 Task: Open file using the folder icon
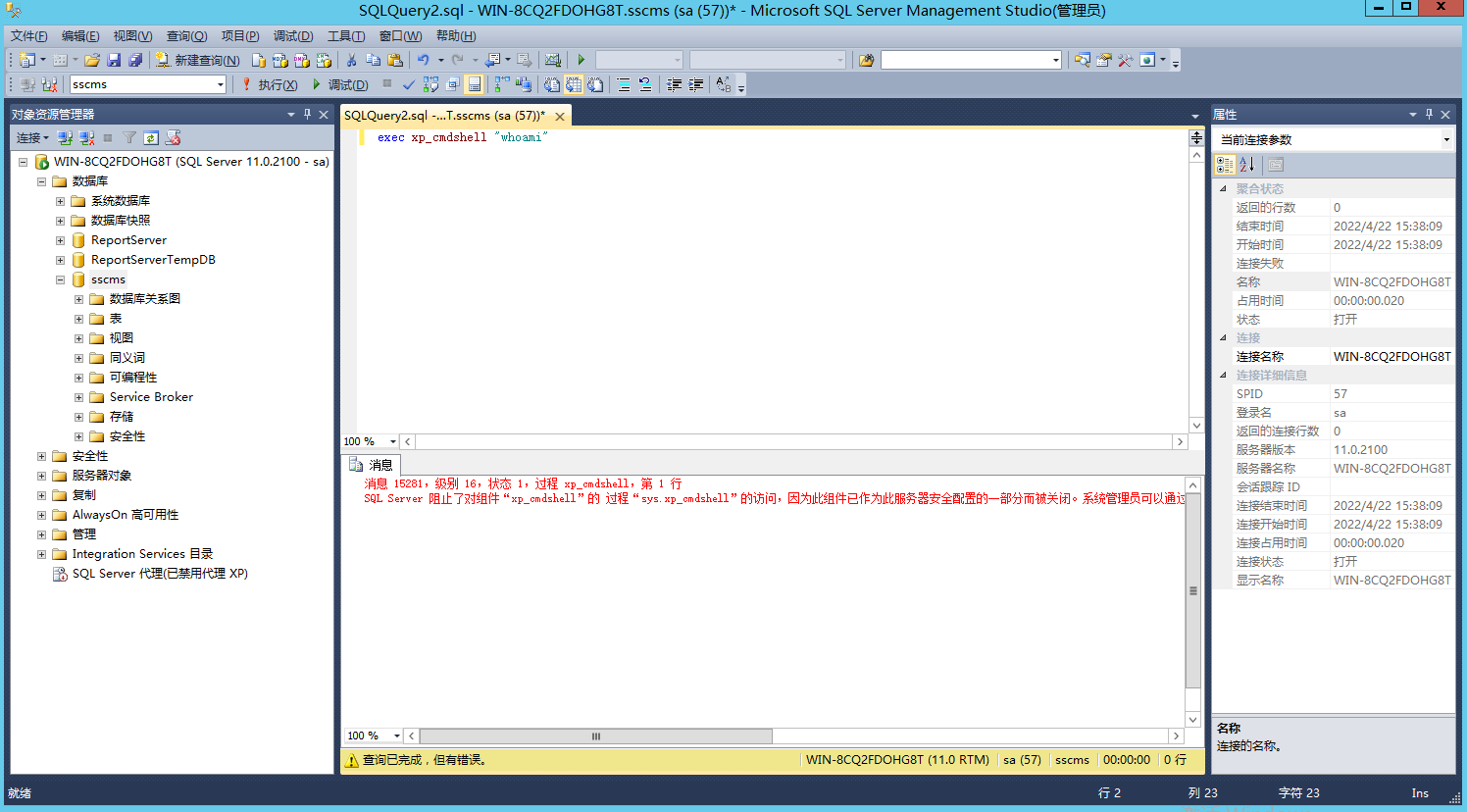point(91,60)
